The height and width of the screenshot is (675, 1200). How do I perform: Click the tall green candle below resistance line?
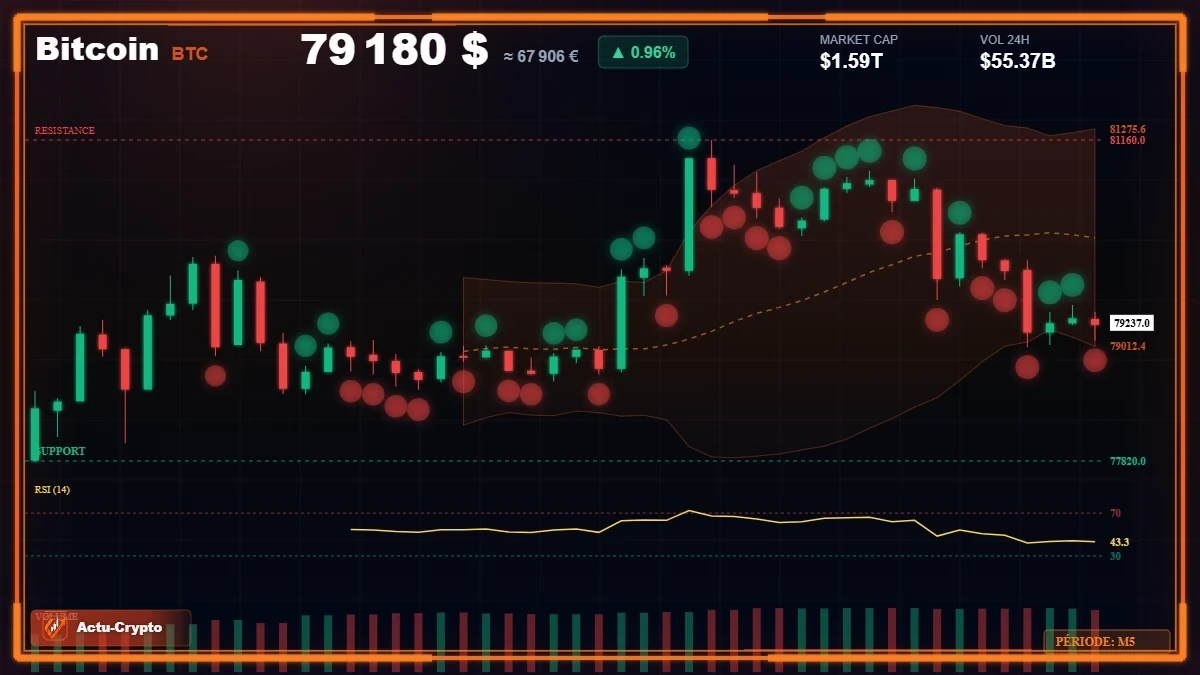[x=689, y=214]
